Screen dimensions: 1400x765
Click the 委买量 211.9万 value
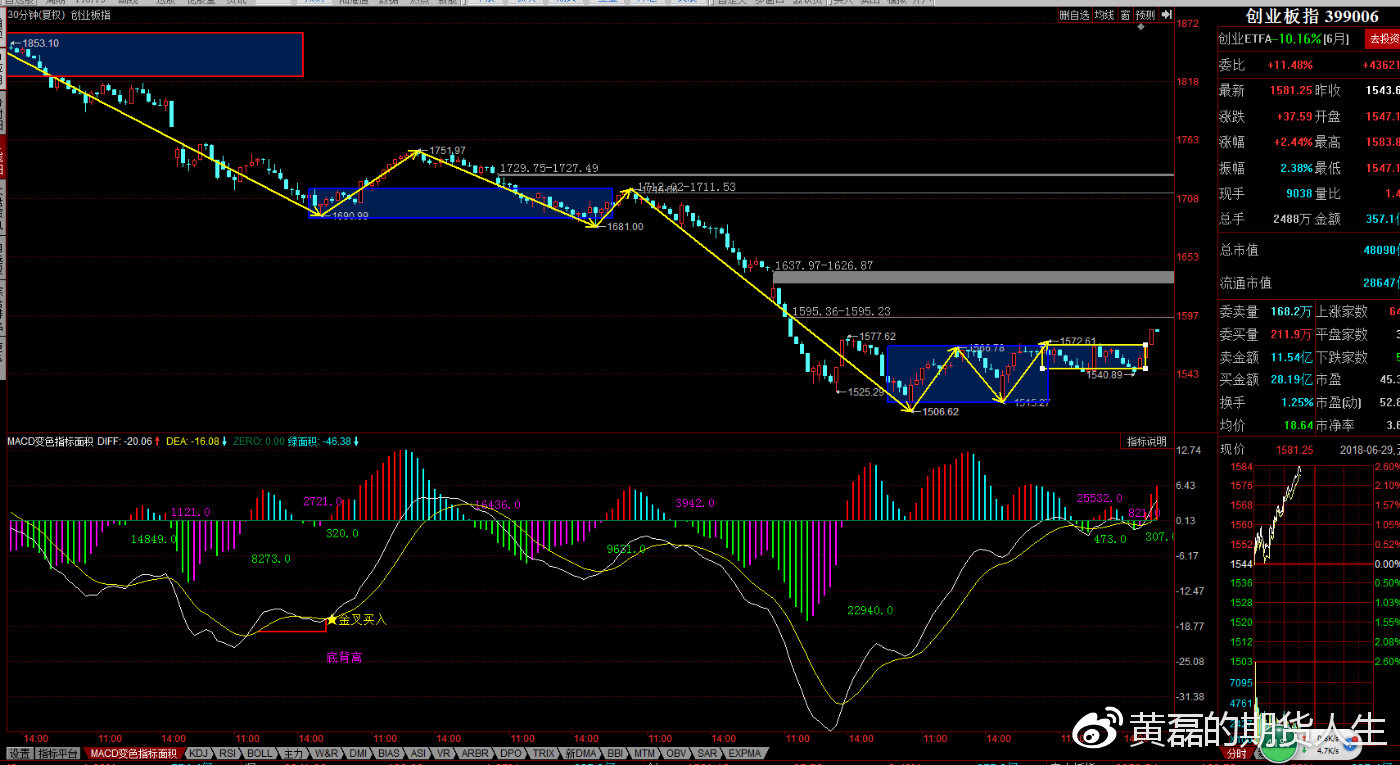pyautogui.click(x=1291, y=334)
